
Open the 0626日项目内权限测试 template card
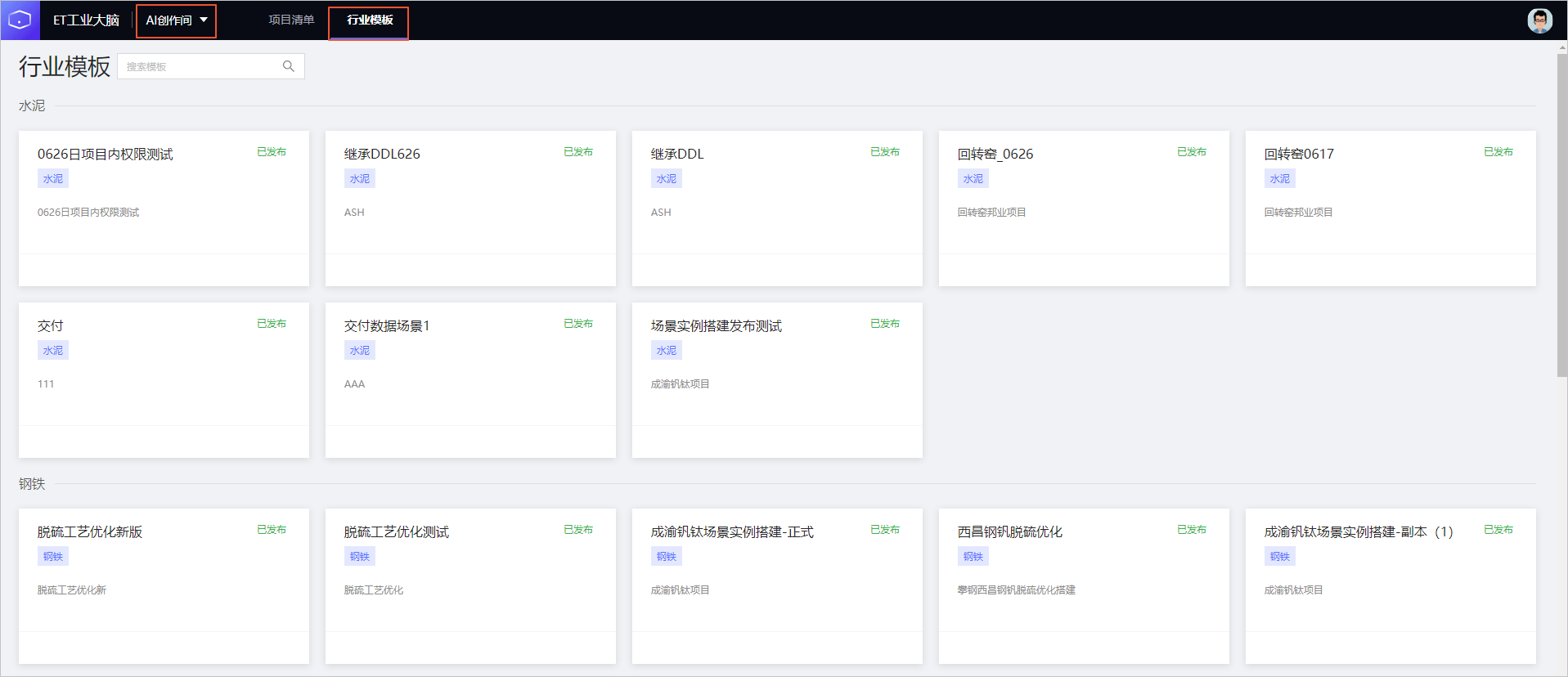click(164, 208)
